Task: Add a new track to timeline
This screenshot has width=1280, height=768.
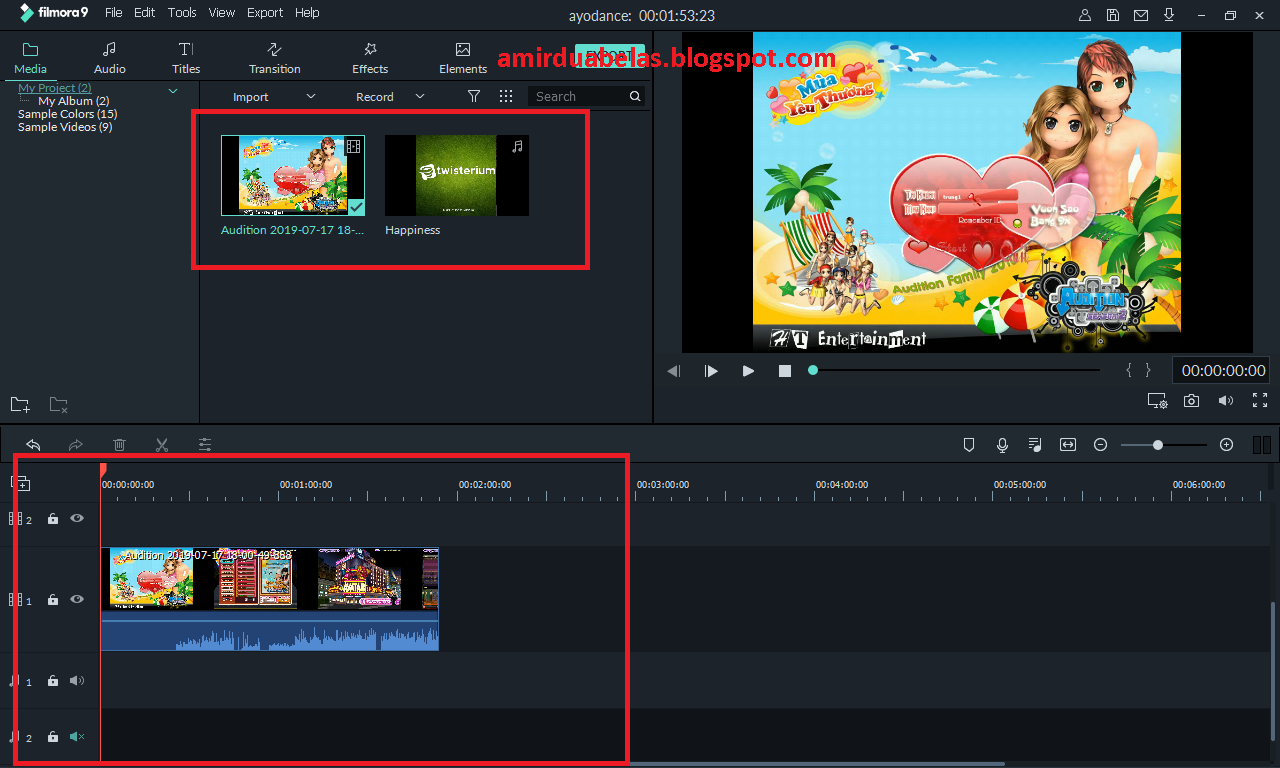Action: pos(21,483)
